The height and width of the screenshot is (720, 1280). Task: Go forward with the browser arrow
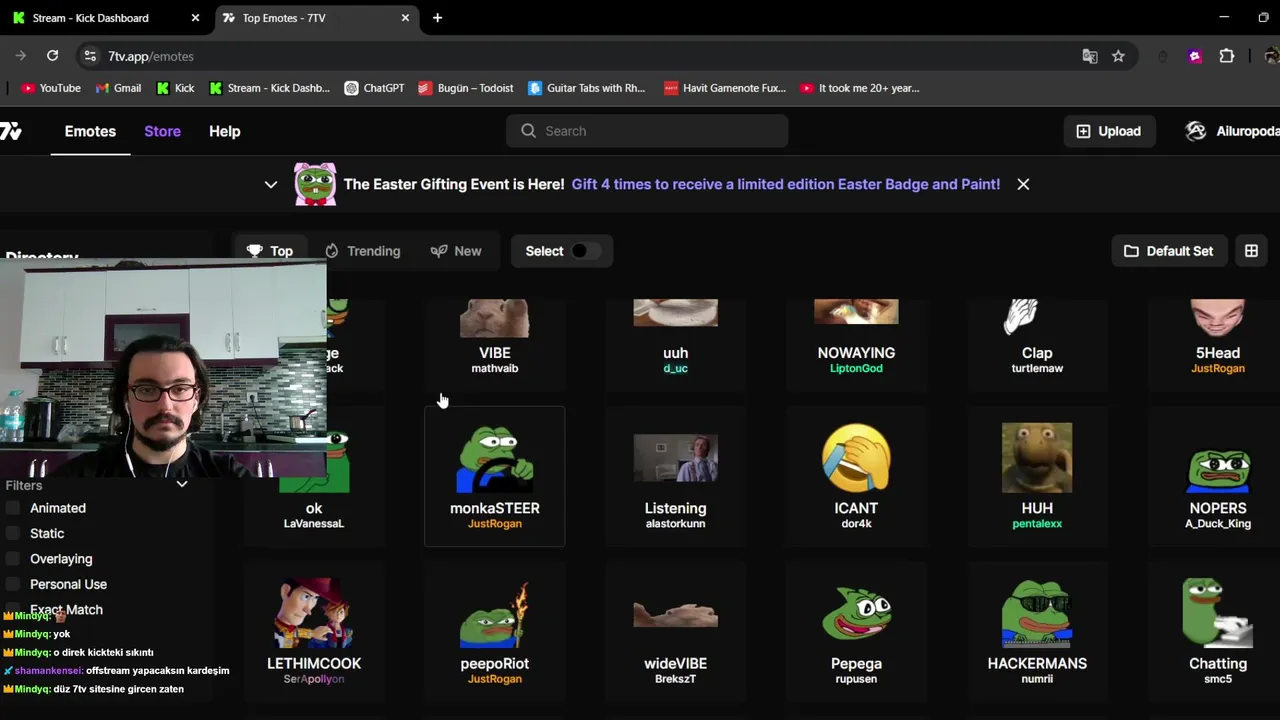[x=20, y=56]
